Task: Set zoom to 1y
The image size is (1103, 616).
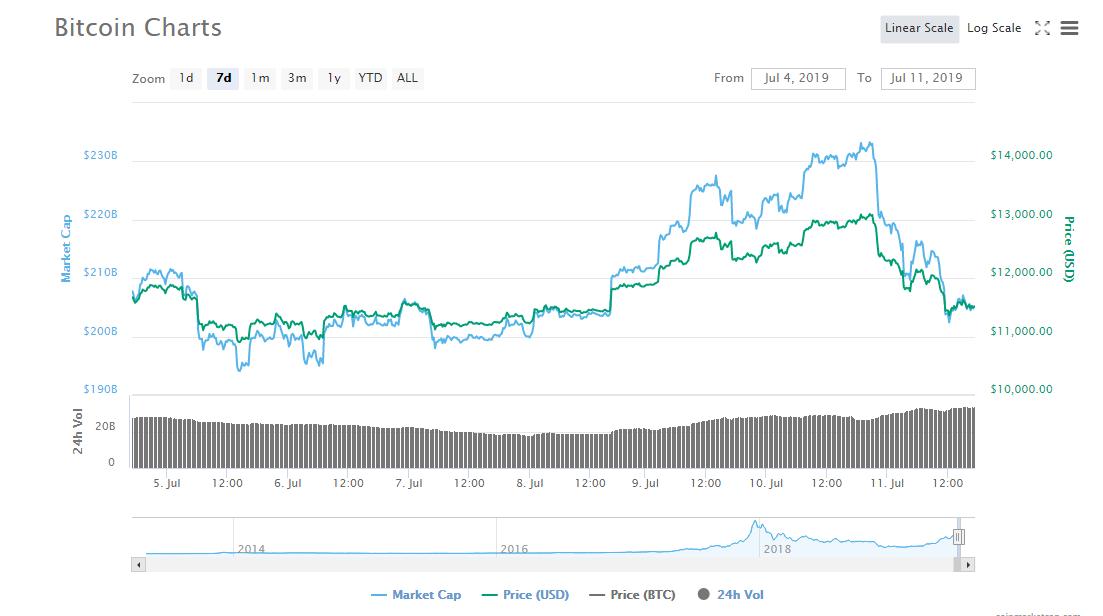Action: tap(334, 78)
